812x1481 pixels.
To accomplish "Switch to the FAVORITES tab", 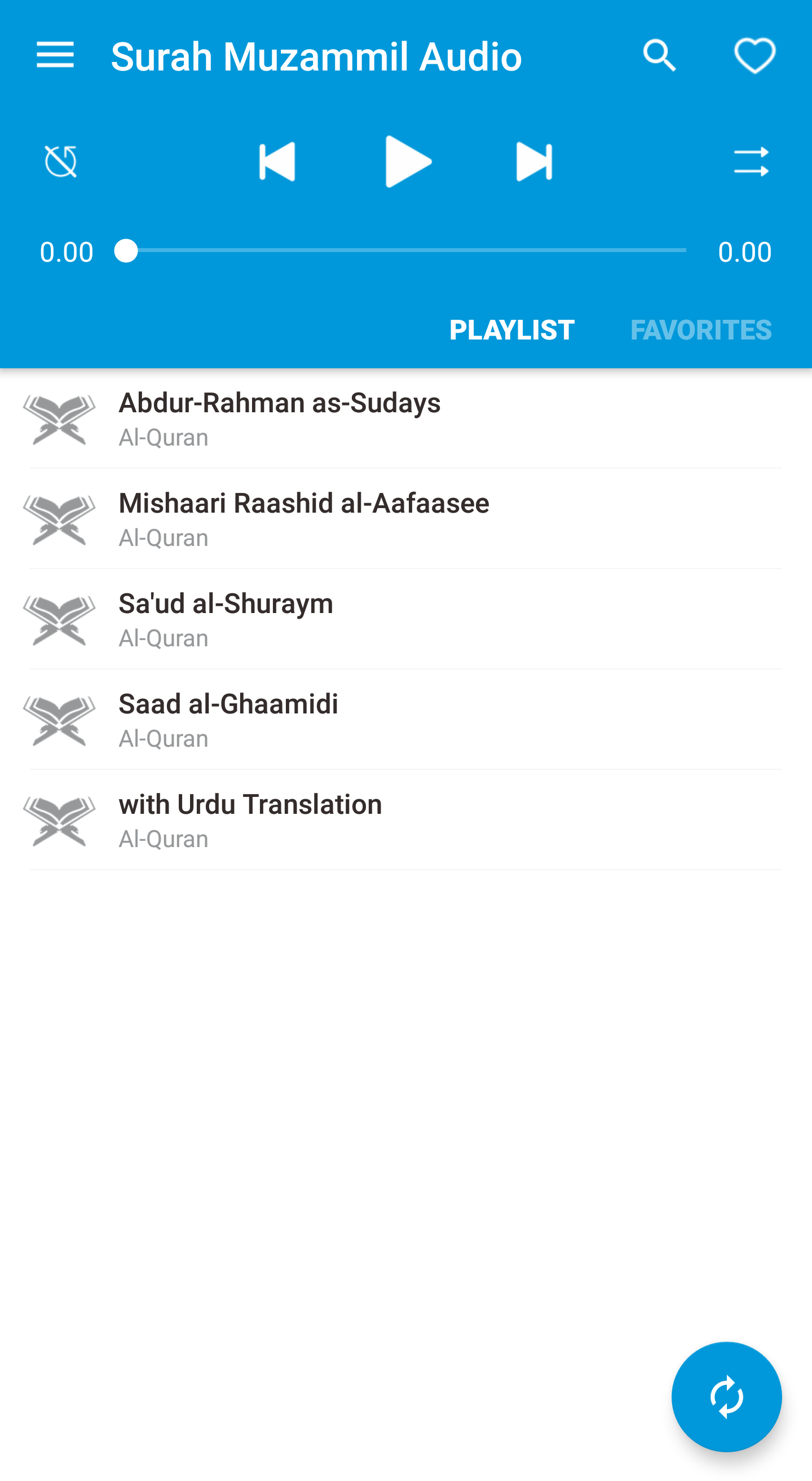I will pos(700,329).
